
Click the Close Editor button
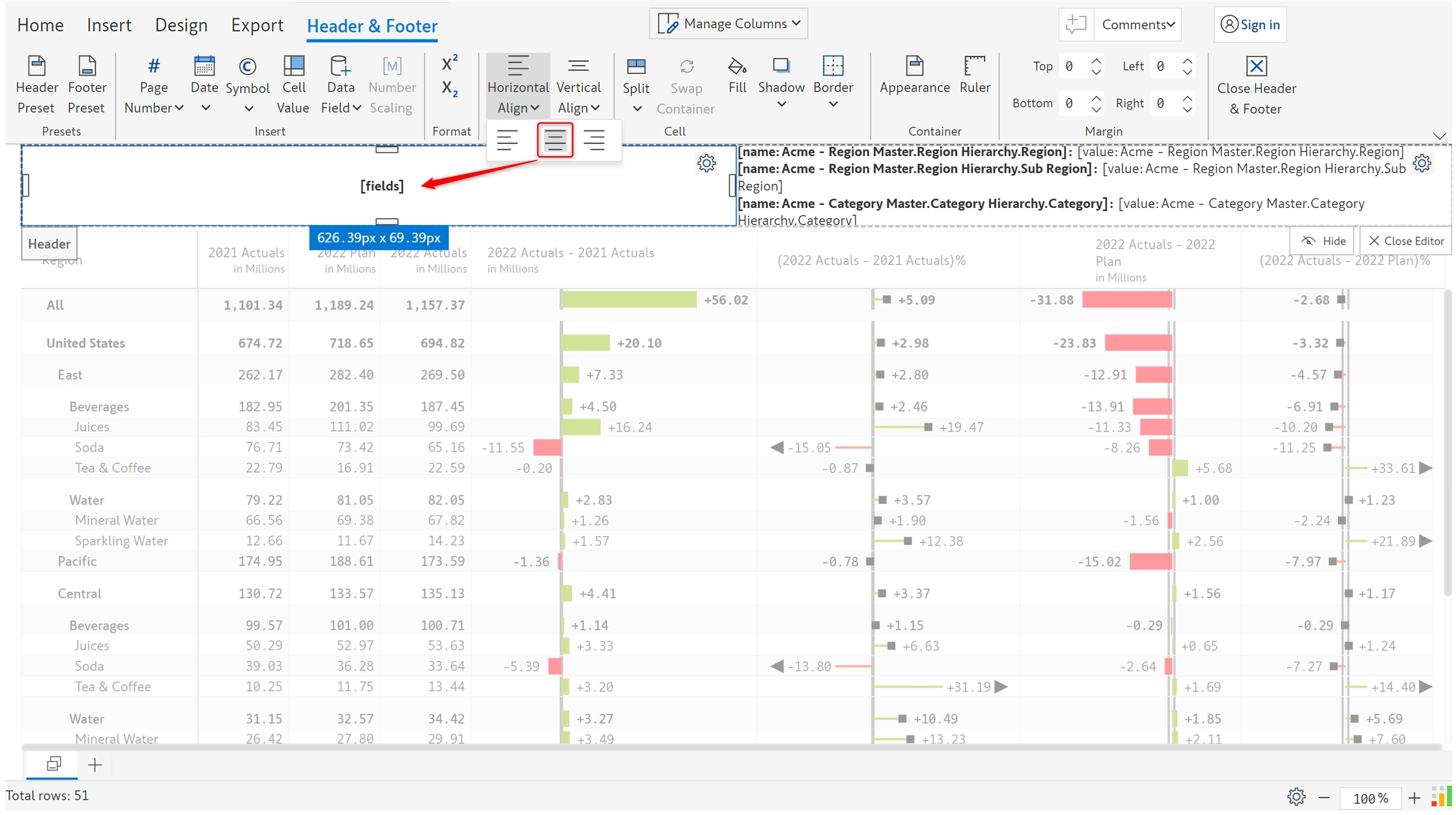click(x=1406, y=241)
